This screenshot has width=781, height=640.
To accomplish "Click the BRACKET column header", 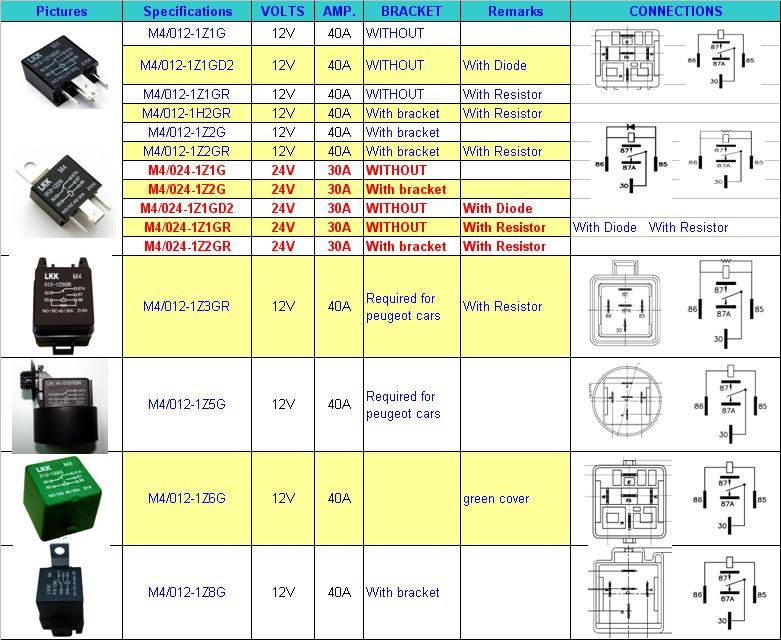I will click(x=411, y=12).
